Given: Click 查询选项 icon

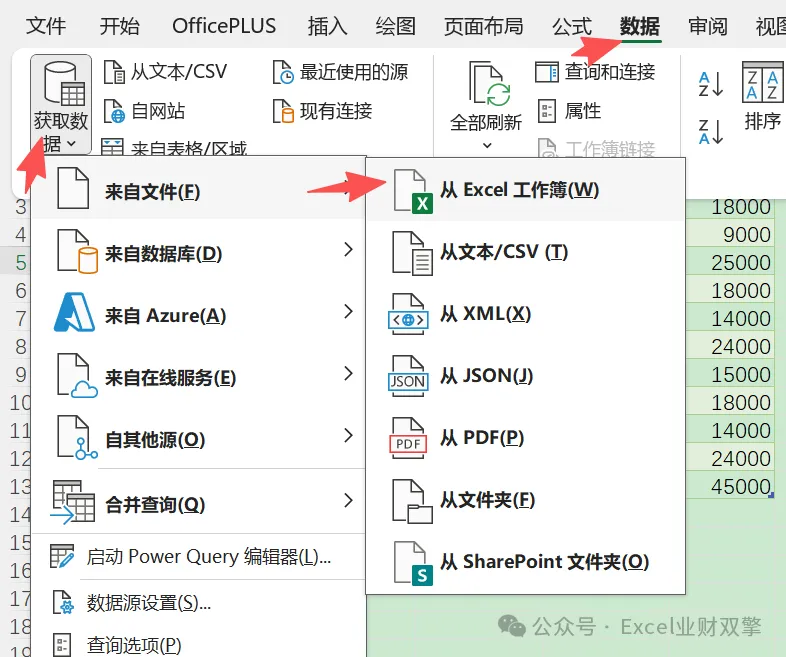Looking at the screenshot, I should (x=62, y=645).
